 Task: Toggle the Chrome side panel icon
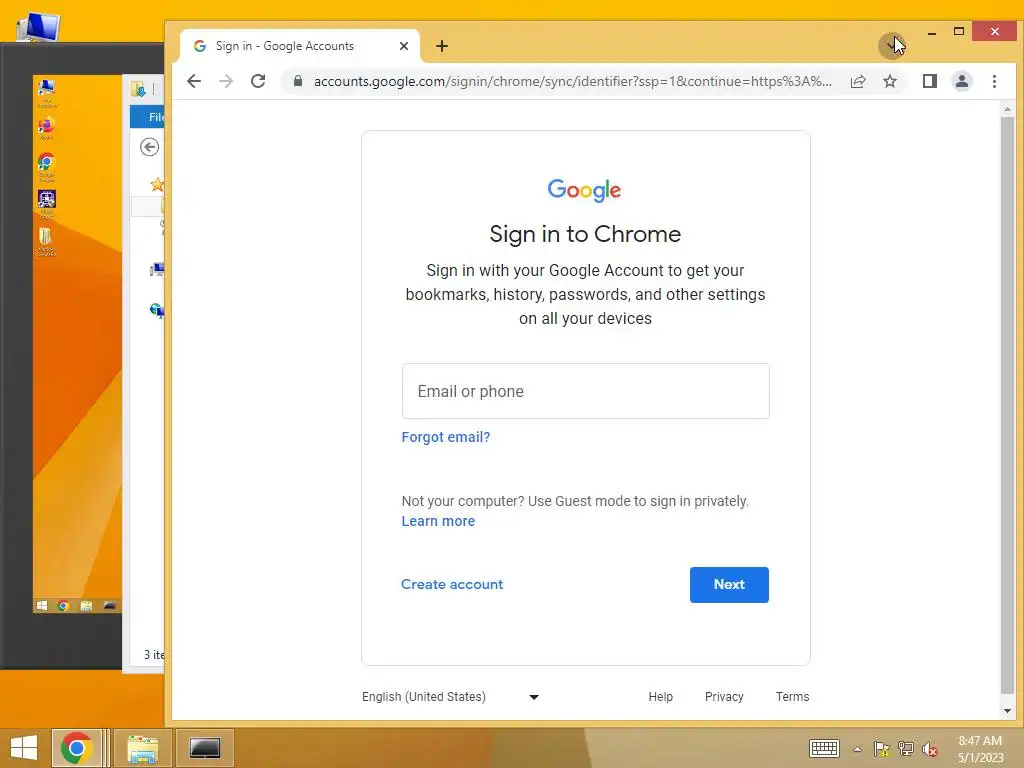tap(929, 81)
